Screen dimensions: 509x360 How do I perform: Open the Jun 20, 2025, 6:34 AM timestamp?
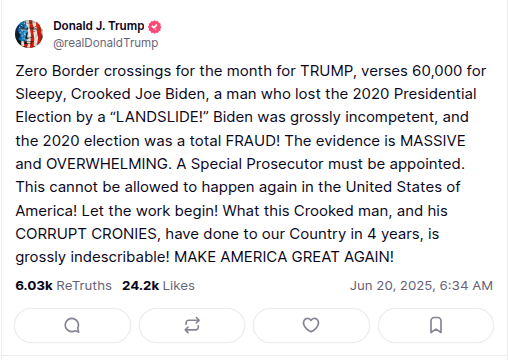pyautogui.click(x=421, y=286)
